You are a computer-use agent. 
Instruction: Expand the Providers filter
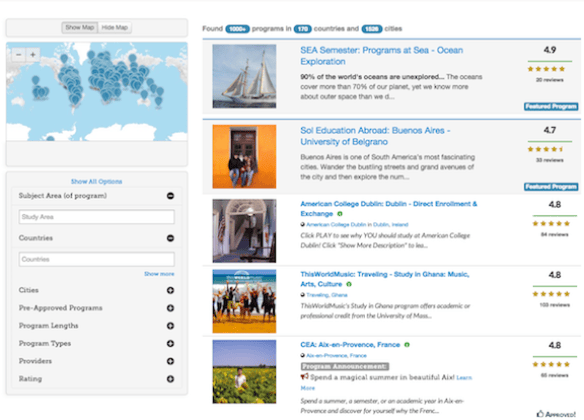(170, 361)
